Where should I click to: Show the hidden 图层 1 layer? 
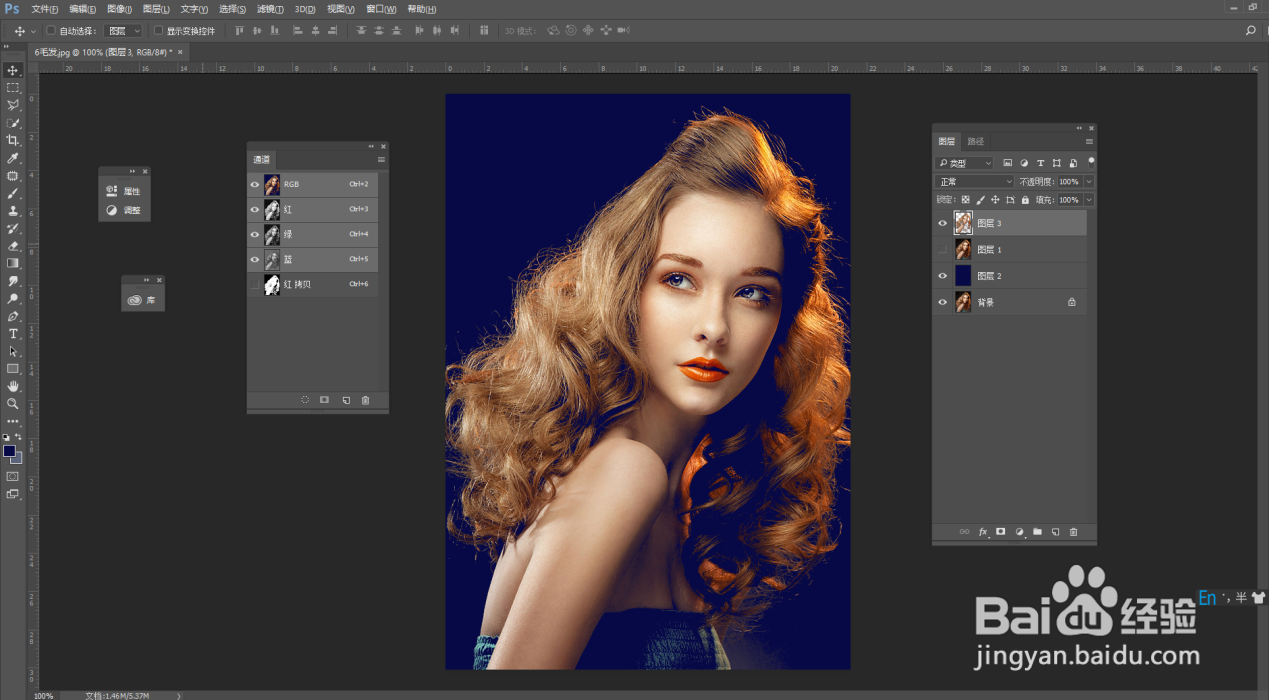pyautogui.click(x=941, y=249)
